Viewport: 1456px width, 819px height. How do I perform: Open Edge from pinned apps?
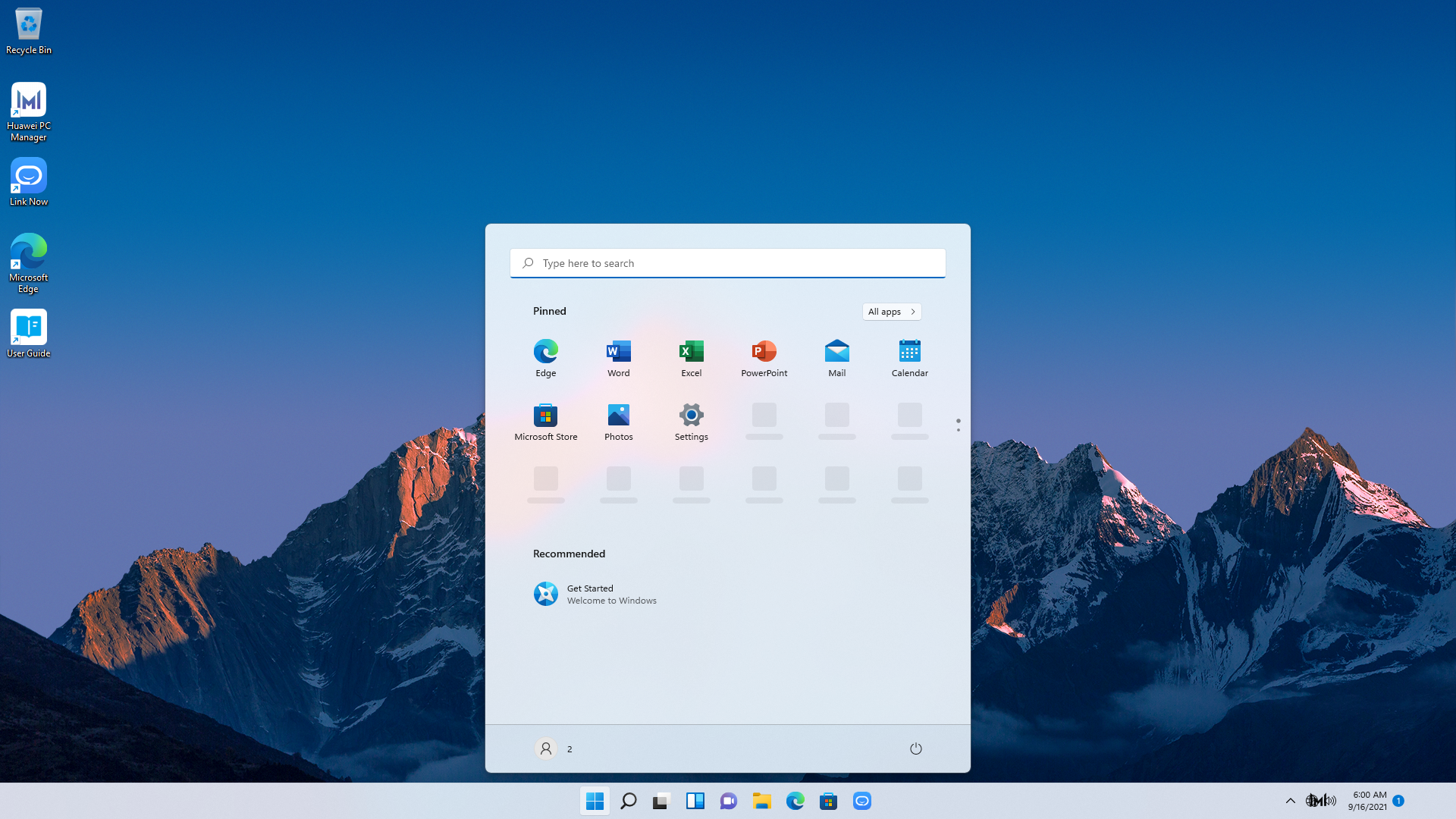pos(545,358)
